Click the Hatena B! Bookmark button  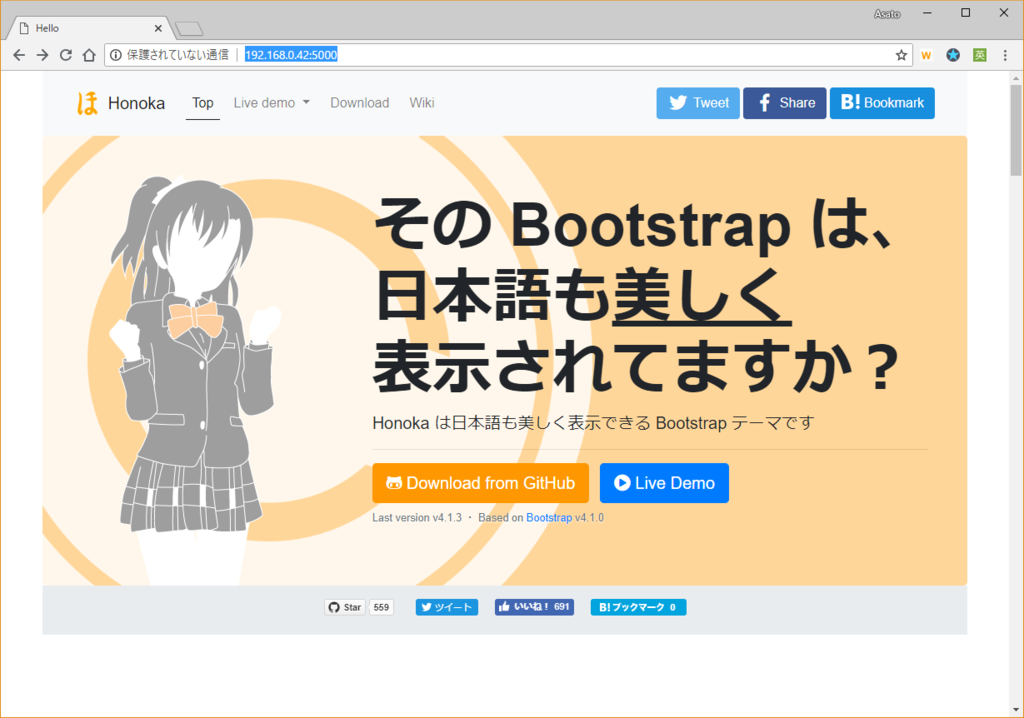[x=882, y=103]
